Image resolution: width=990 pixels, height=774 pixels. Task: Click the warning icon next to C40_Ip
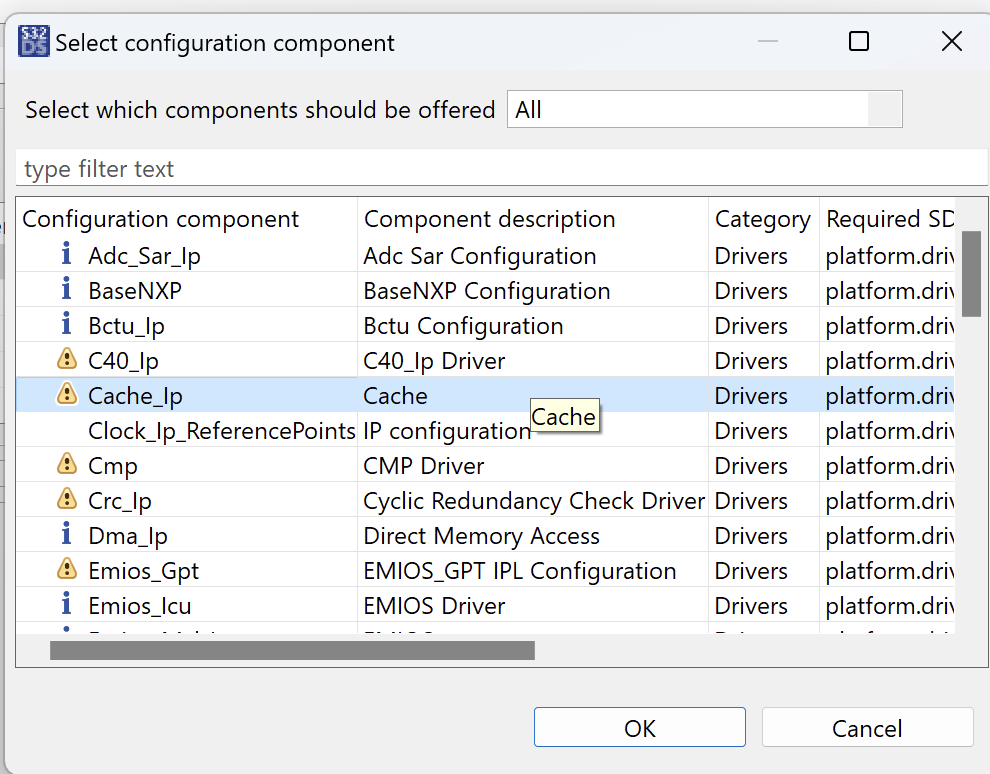click(67, 360)
